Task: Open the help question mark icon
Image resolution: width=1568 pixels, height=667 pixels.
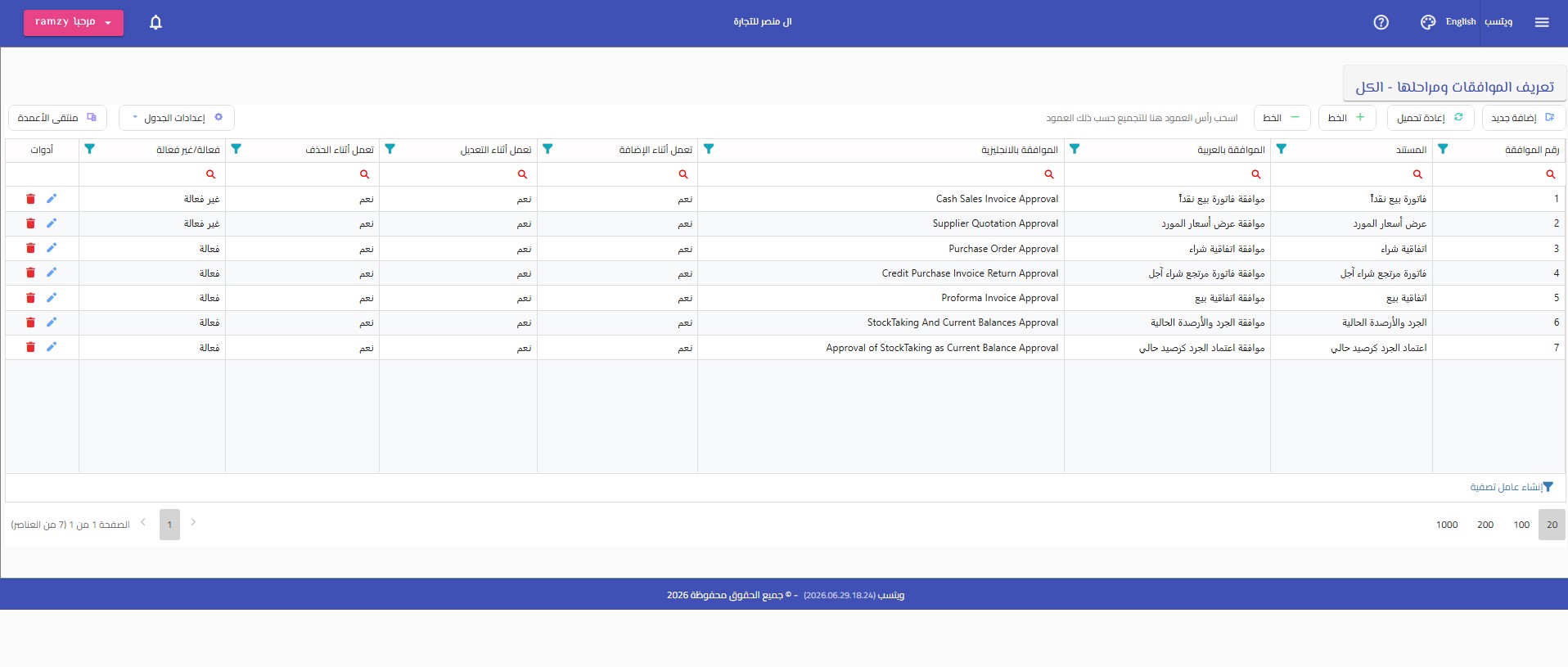Action: click(1381, 22)
